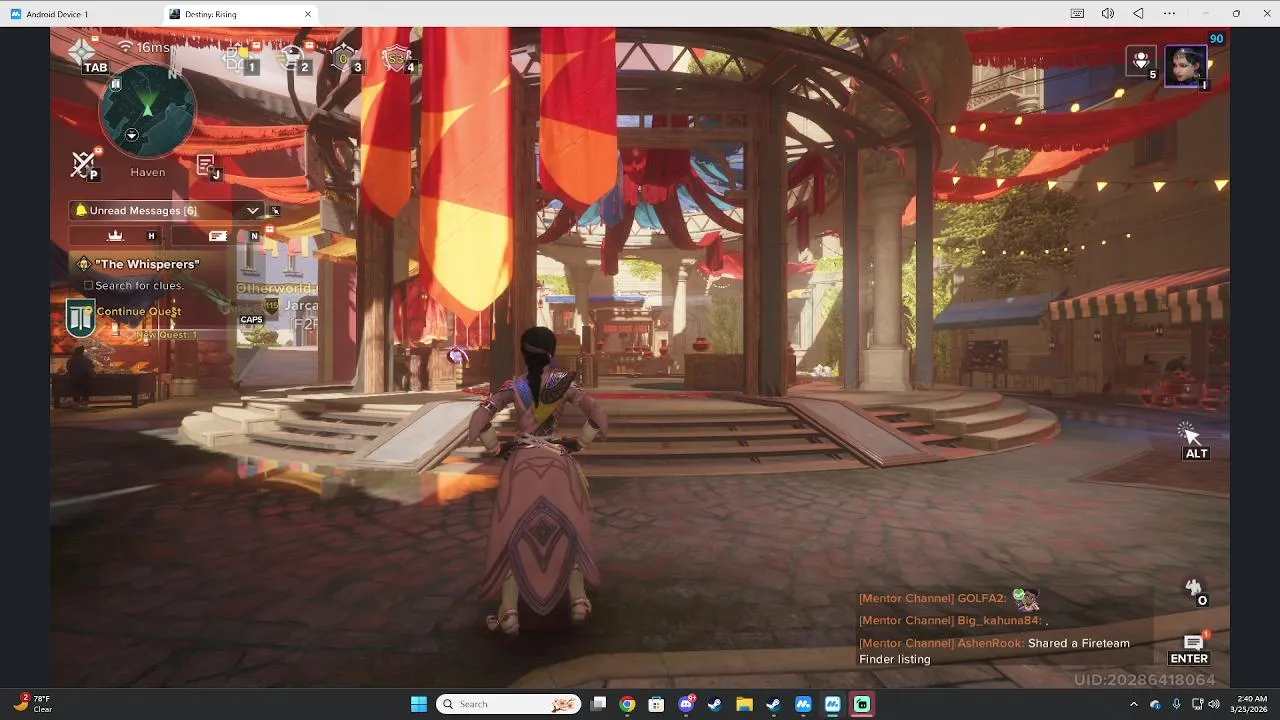Click the green door quest emblem icon
Image resolution: width=1280 pixels, height=720 pixels.
click(x=81, y=317)
